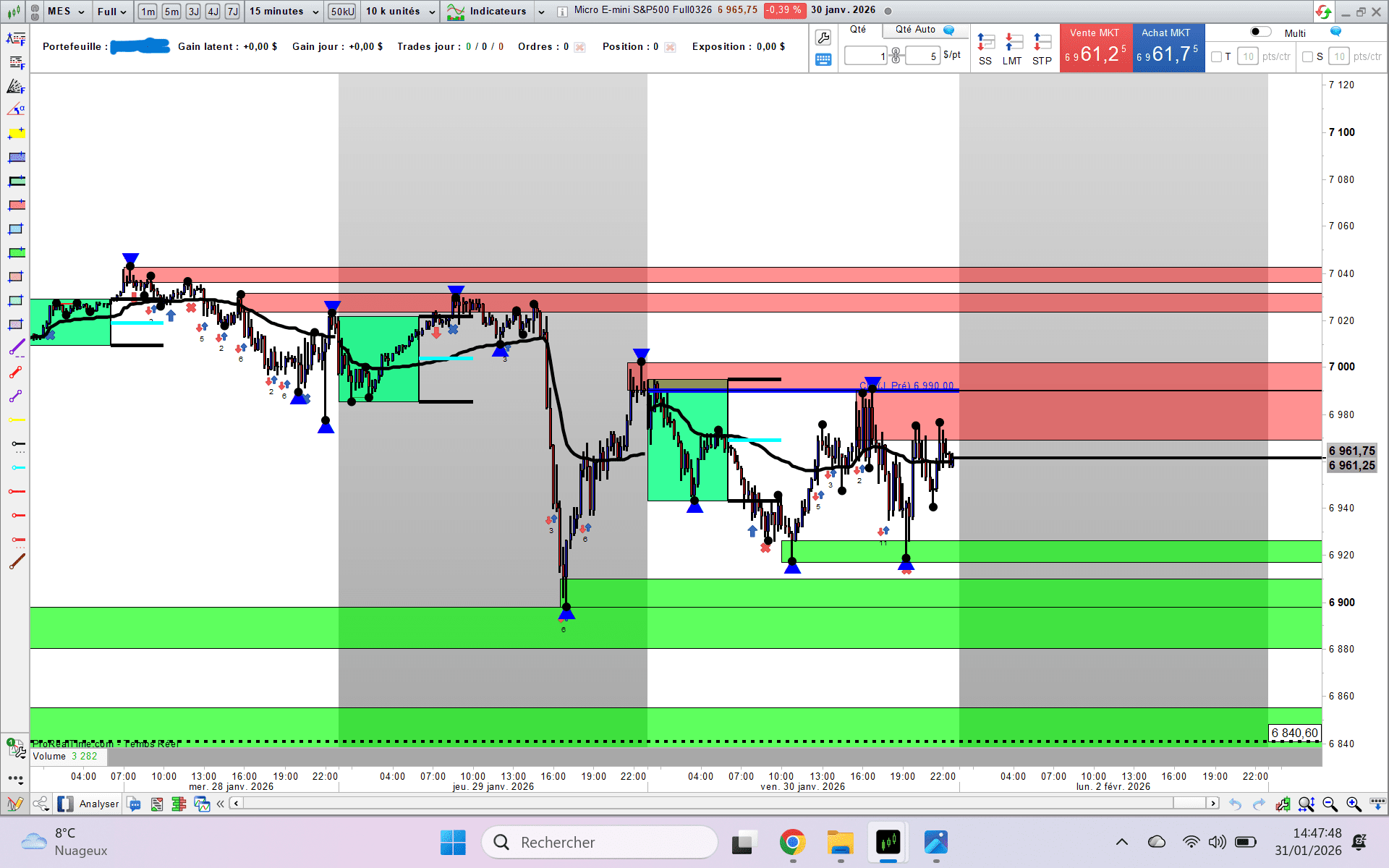Click the SS order icon

(985, 43)
